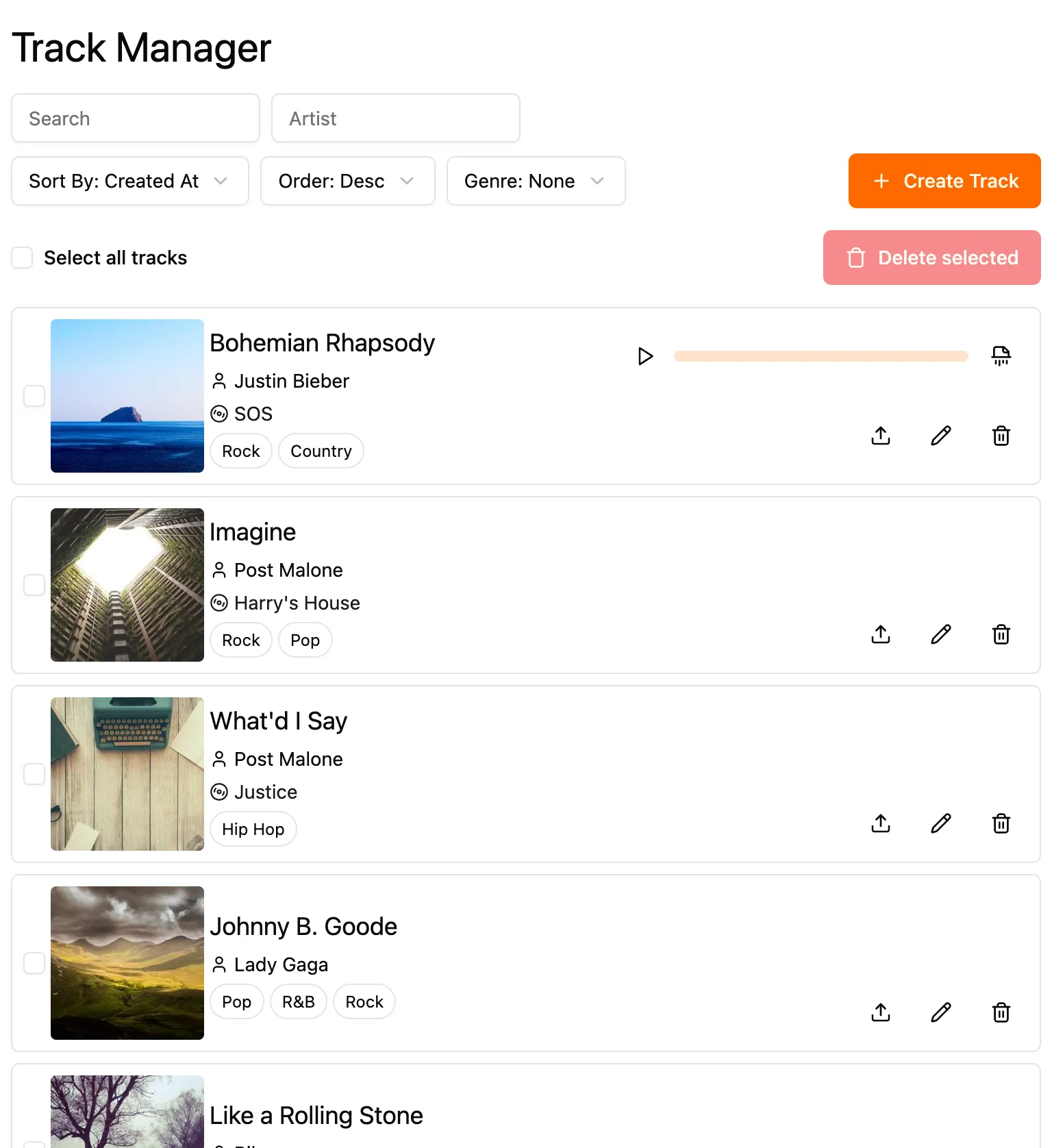Viewport: 1052px width, 1148px height.
Task: Upload an audio file for Bohemian Rhapsody
Action: (880, 436)
